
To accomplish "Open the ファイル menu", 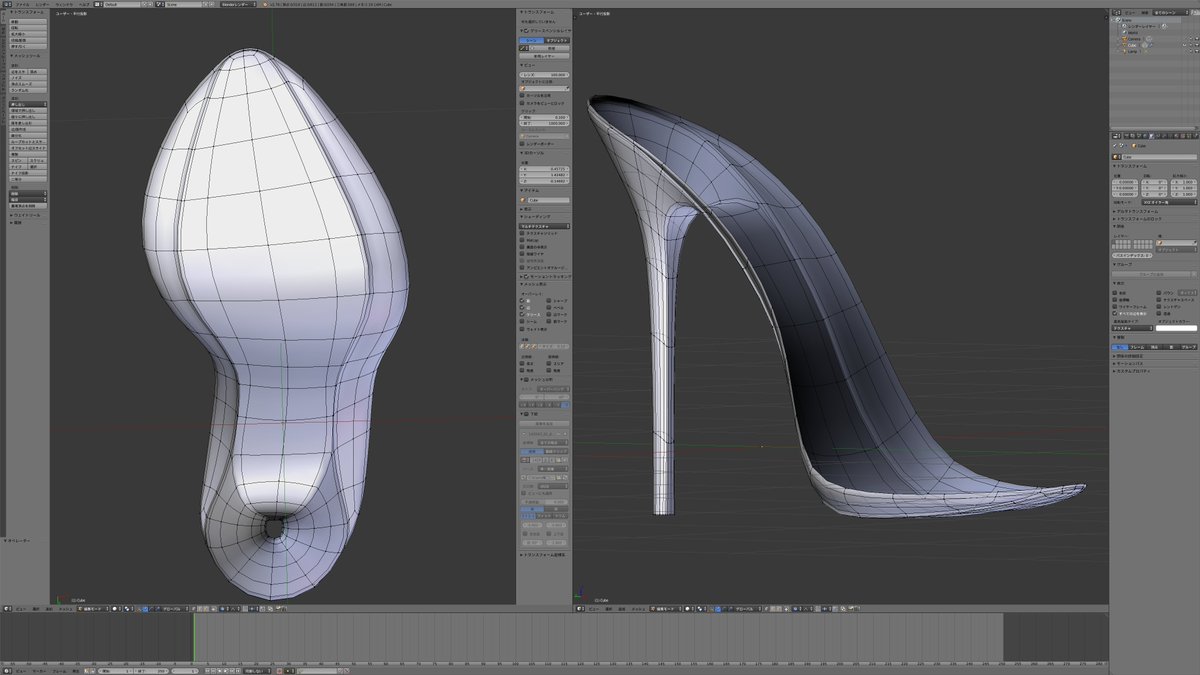I will click(22, 4).
